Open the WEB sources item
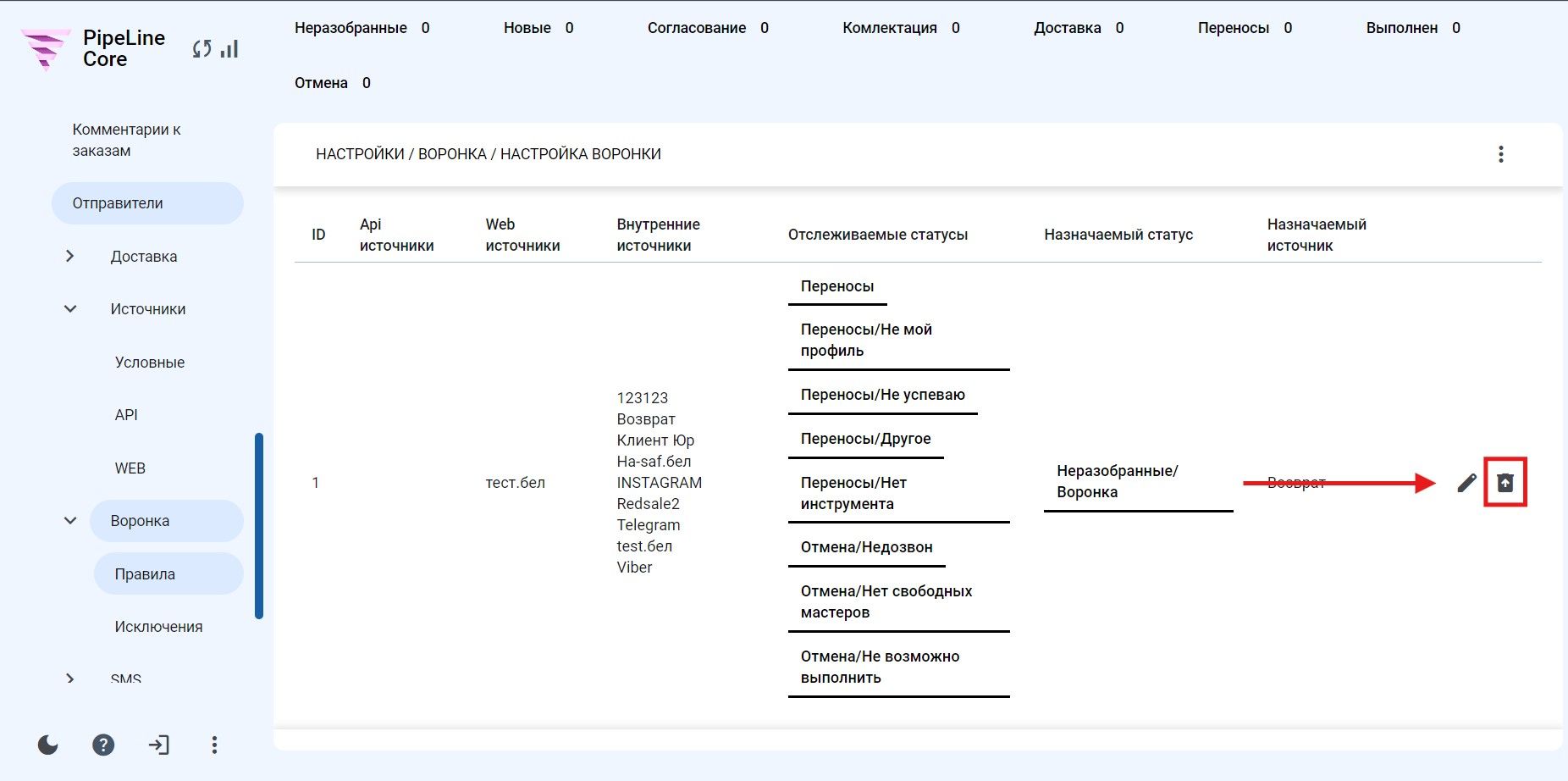 [x=130, y=468]
